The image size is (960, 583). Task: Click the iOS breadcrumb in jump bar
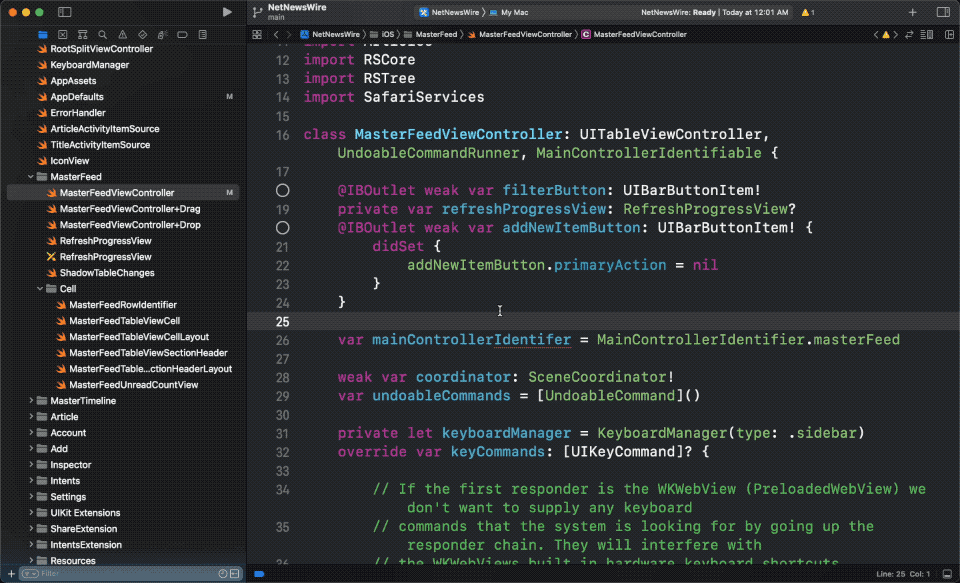pyautogui.click(x=387, y=34)
